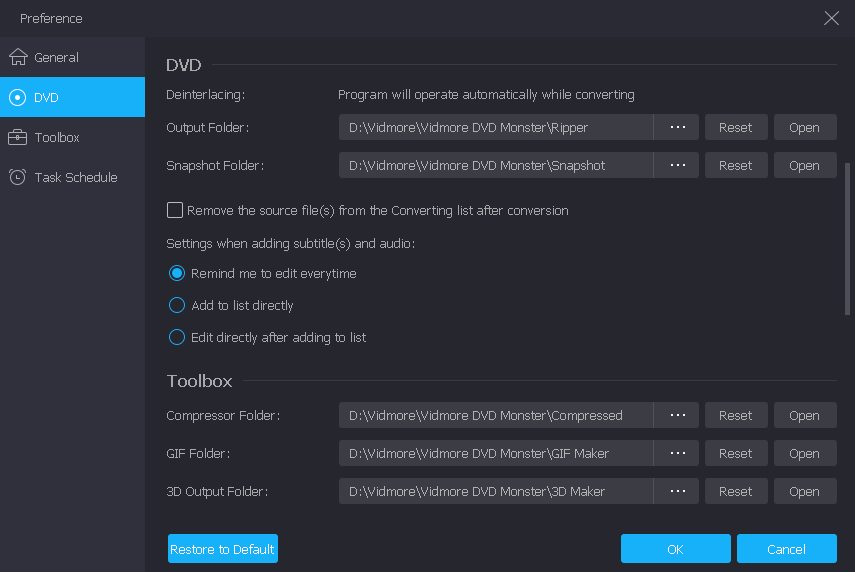
Task: Click the General home icon in sidebar
Action: click(x=17, y=57)
